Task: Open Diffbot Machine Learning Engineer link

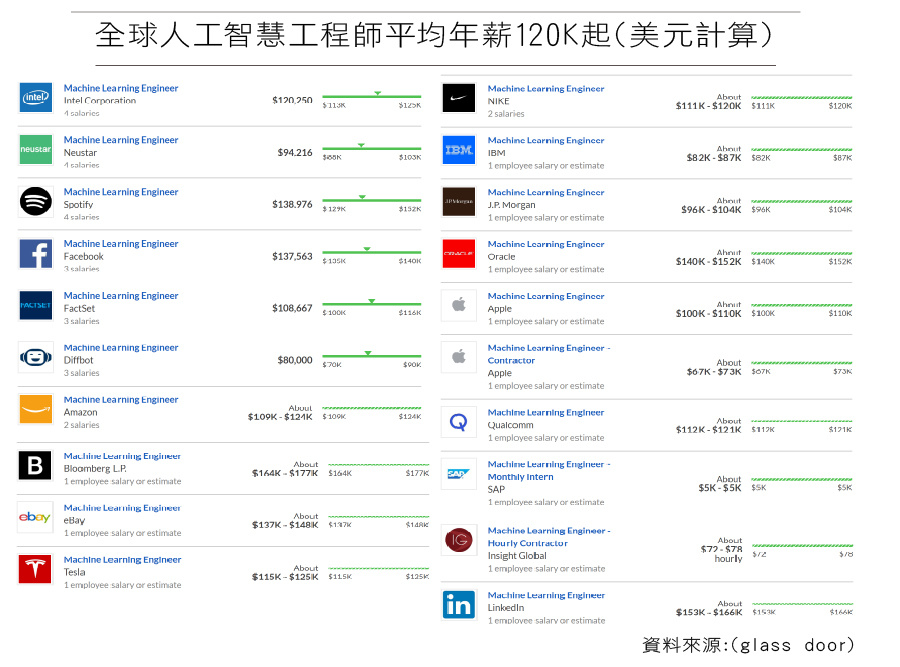Action: point(121,347)
